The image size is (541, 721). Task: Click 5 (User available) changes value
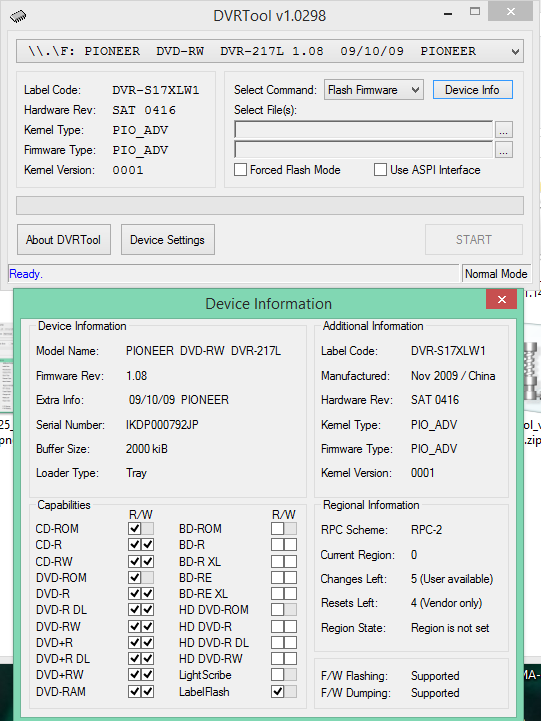(x=452, y=579)
